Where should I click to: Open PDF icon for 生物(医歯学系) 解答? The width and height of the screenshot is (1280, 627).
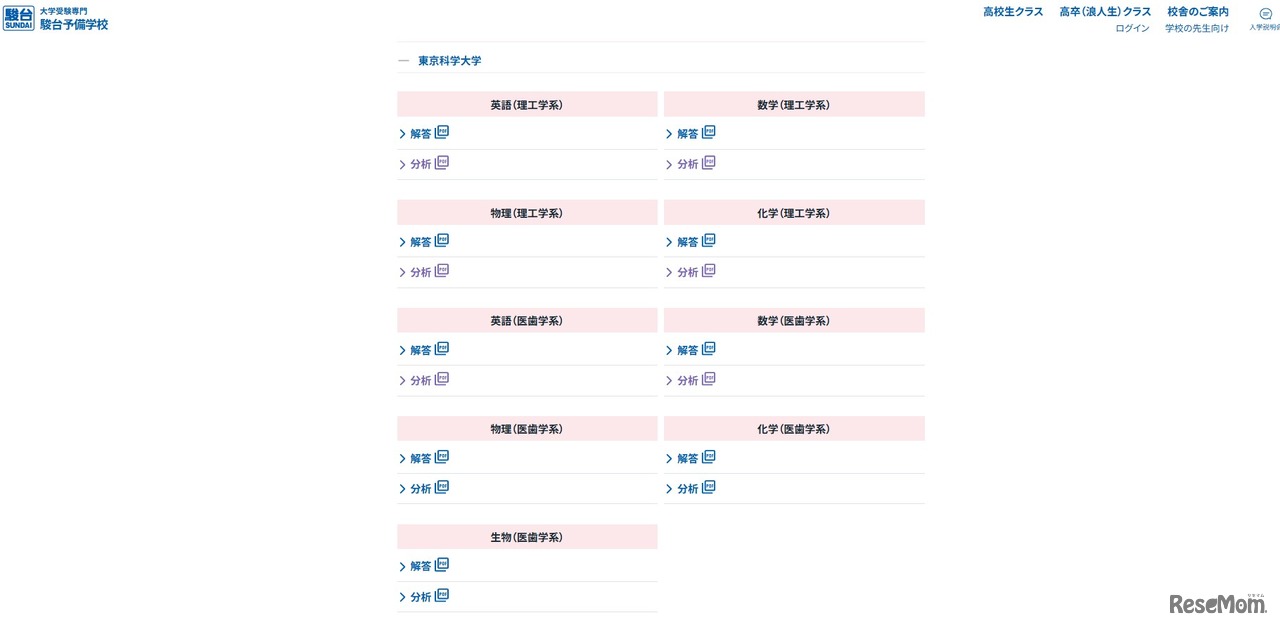coord(442,564)
